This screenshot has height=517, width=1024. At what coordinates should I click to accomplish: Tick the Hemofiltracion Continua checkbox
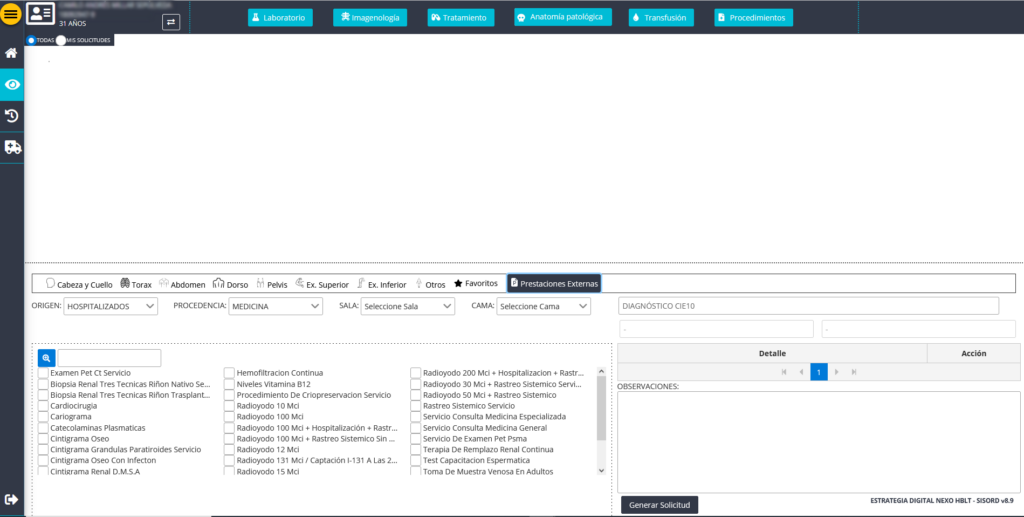(229, 373)
